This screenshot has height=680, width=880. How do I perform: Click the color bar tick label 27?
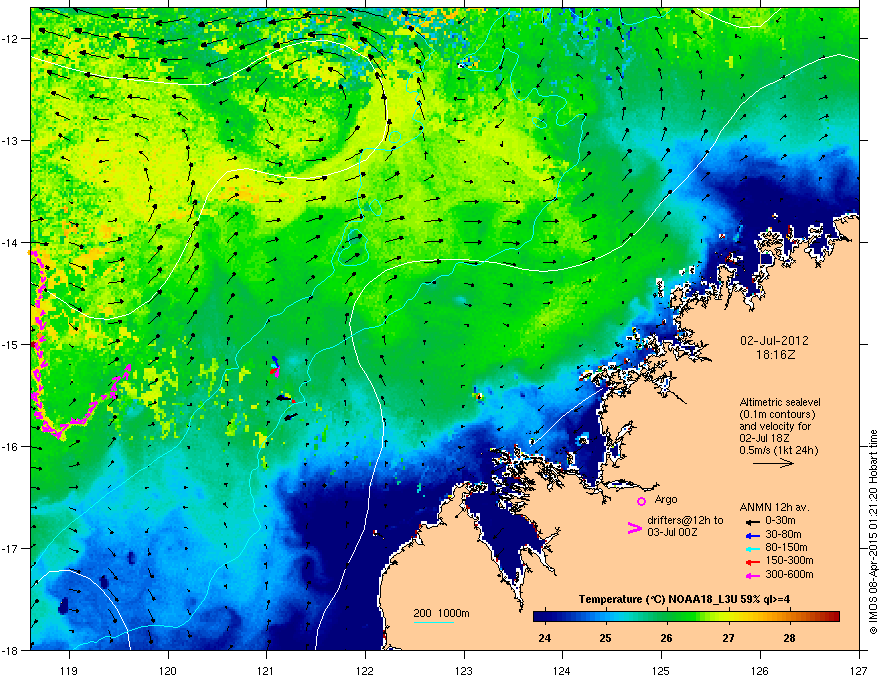[x=728, y=638]
